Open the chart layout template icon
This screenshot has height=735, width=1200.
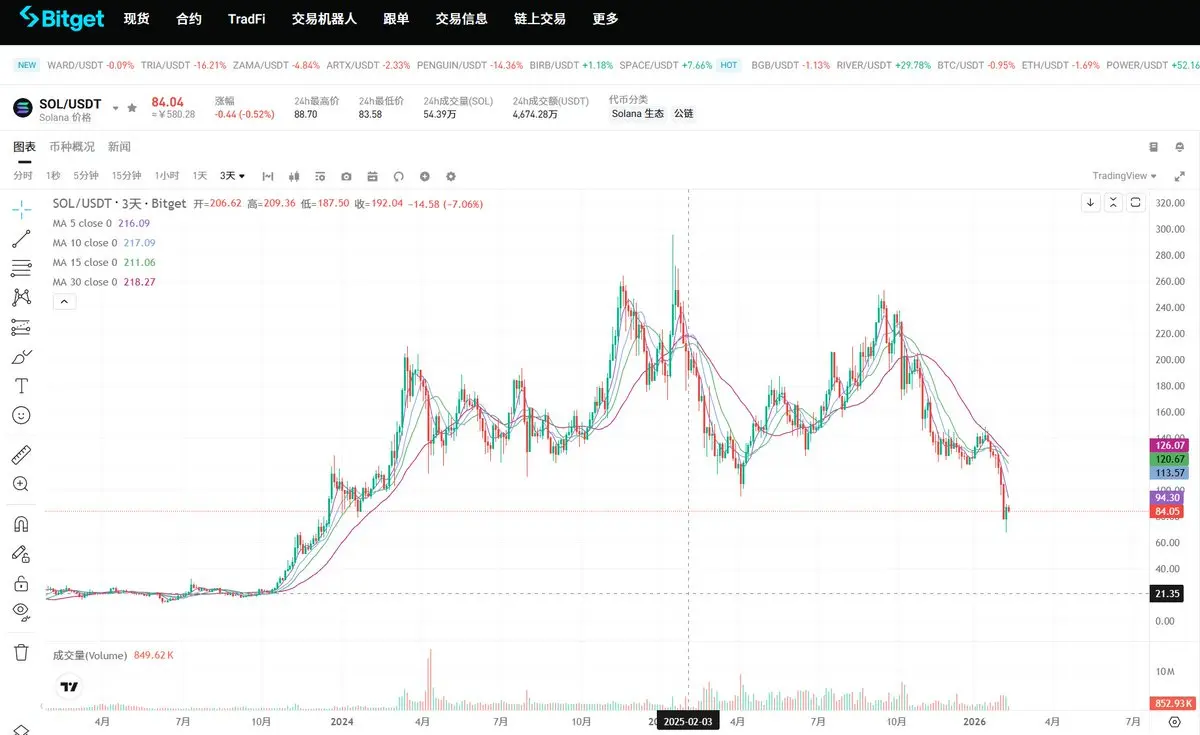coord(372,176)
